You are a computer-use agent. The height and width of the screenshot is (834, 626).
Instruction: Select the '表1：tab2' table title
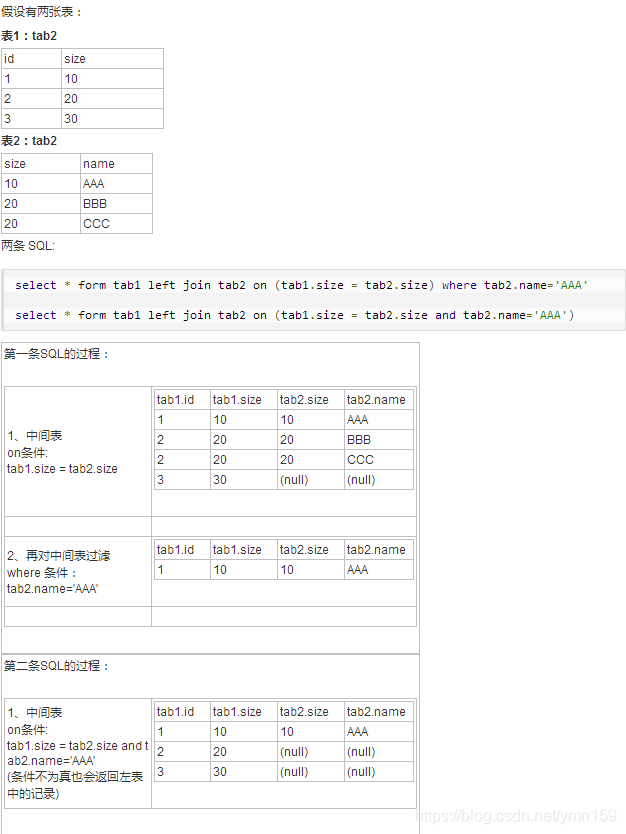click(x=29, y=36)
